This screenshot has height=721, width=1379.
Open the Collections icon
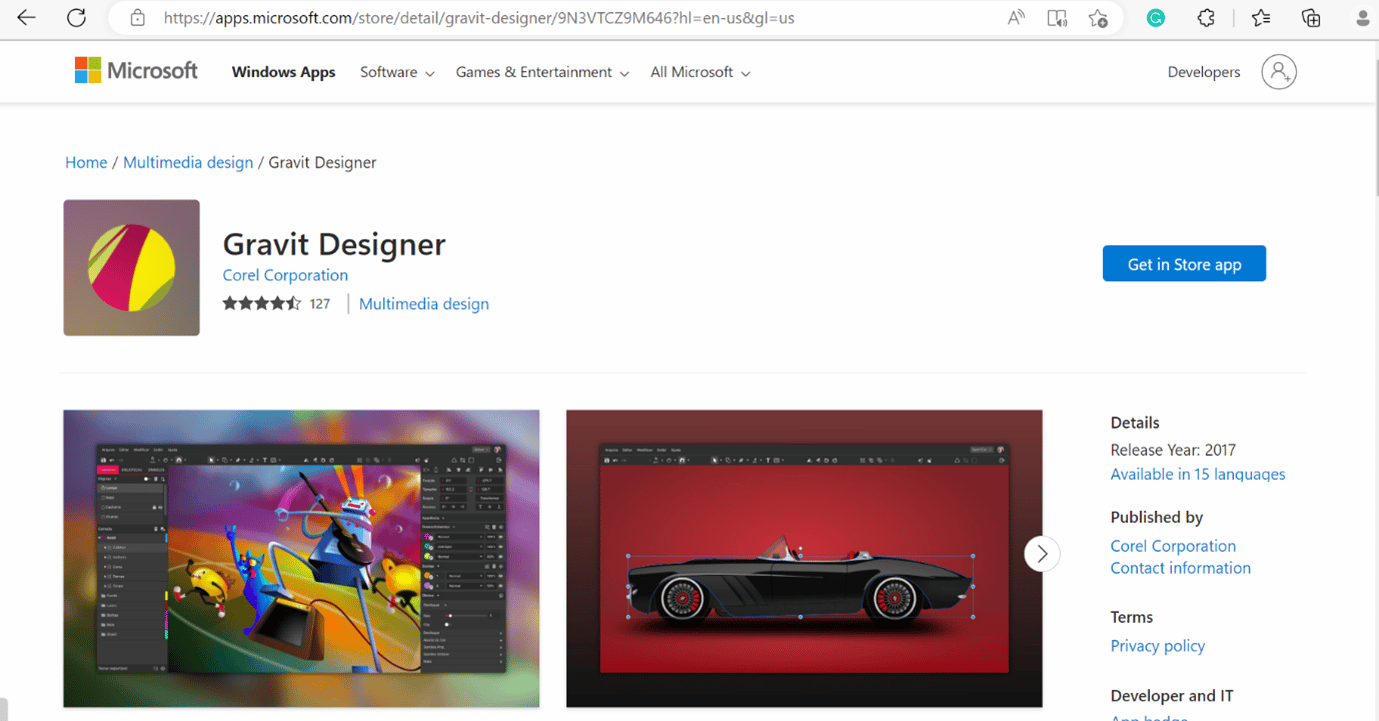[x=1311, y=18]
